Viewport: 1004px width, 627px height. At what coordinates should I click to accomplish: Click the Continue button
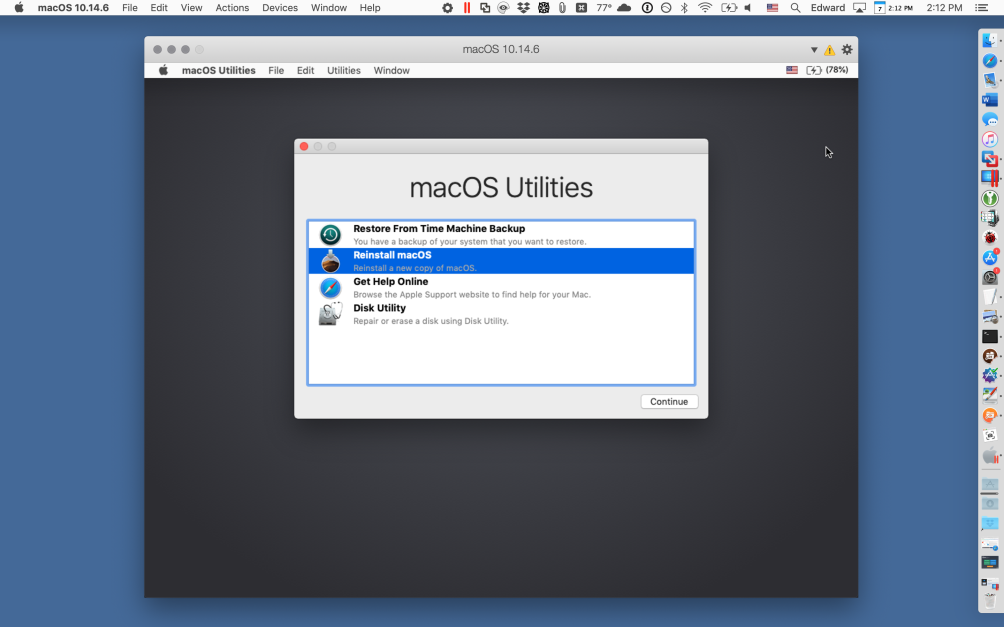click(669, 402)
